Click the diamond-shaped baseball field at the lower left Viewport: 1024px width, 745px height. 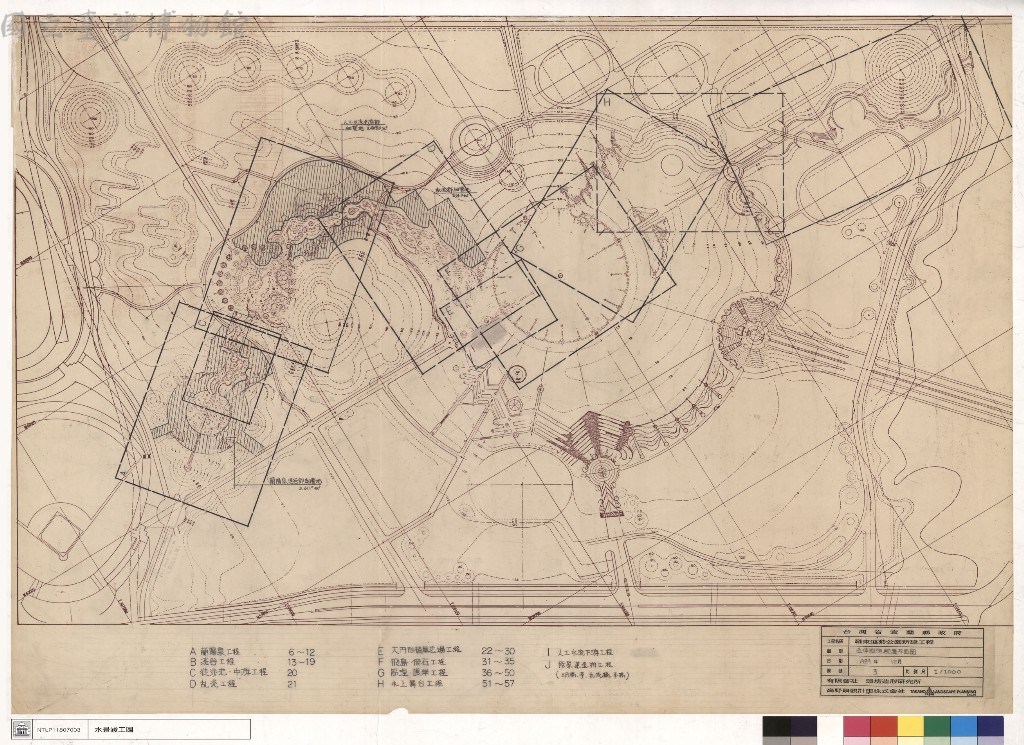click(x=59, y=533)
